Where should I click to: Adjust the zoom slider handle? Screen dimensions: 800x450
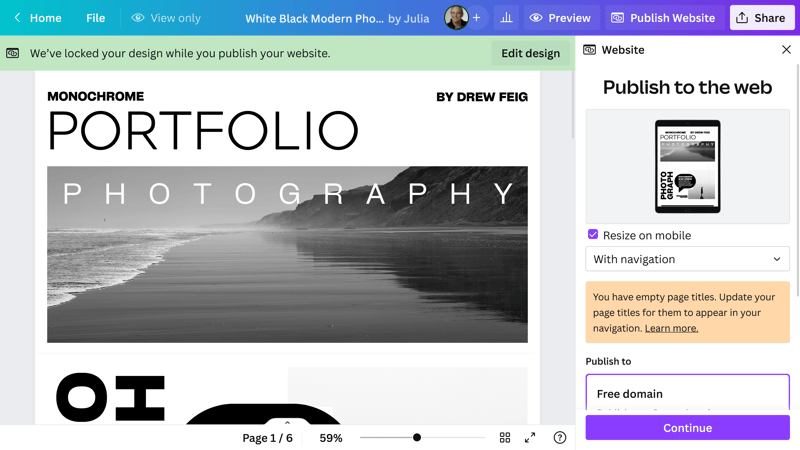(x=417, y=437)
